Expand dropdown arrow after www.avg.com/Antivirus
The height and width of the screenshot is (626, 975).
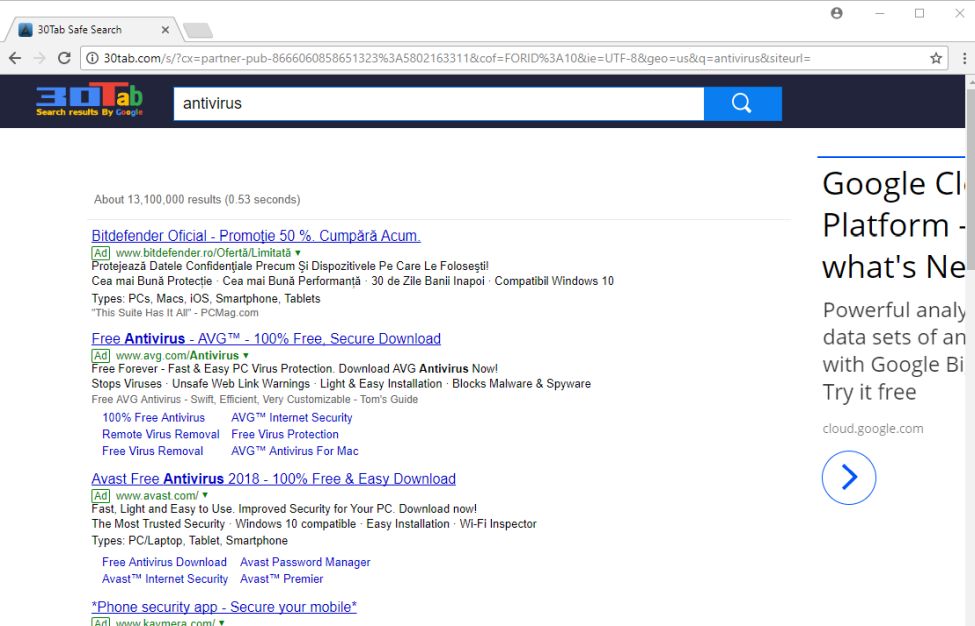246,356
